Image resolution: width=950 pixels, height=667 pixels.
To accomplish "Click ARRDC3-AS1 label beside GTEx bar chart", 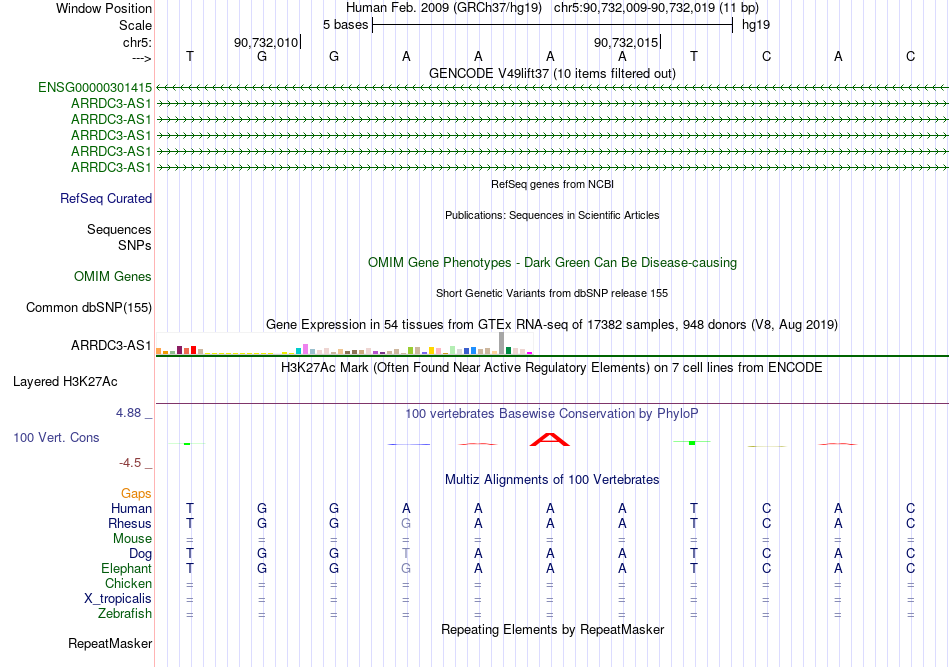I will click(x=111, y=345).
